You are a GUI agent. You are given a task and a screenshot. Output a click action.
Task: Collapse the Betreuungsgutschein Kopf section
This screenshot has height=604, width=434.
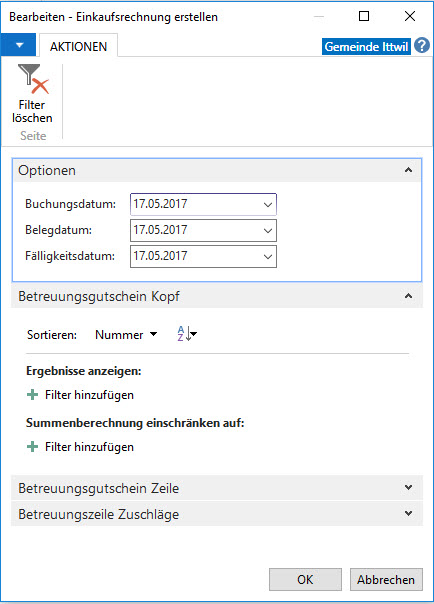point(408,296)
